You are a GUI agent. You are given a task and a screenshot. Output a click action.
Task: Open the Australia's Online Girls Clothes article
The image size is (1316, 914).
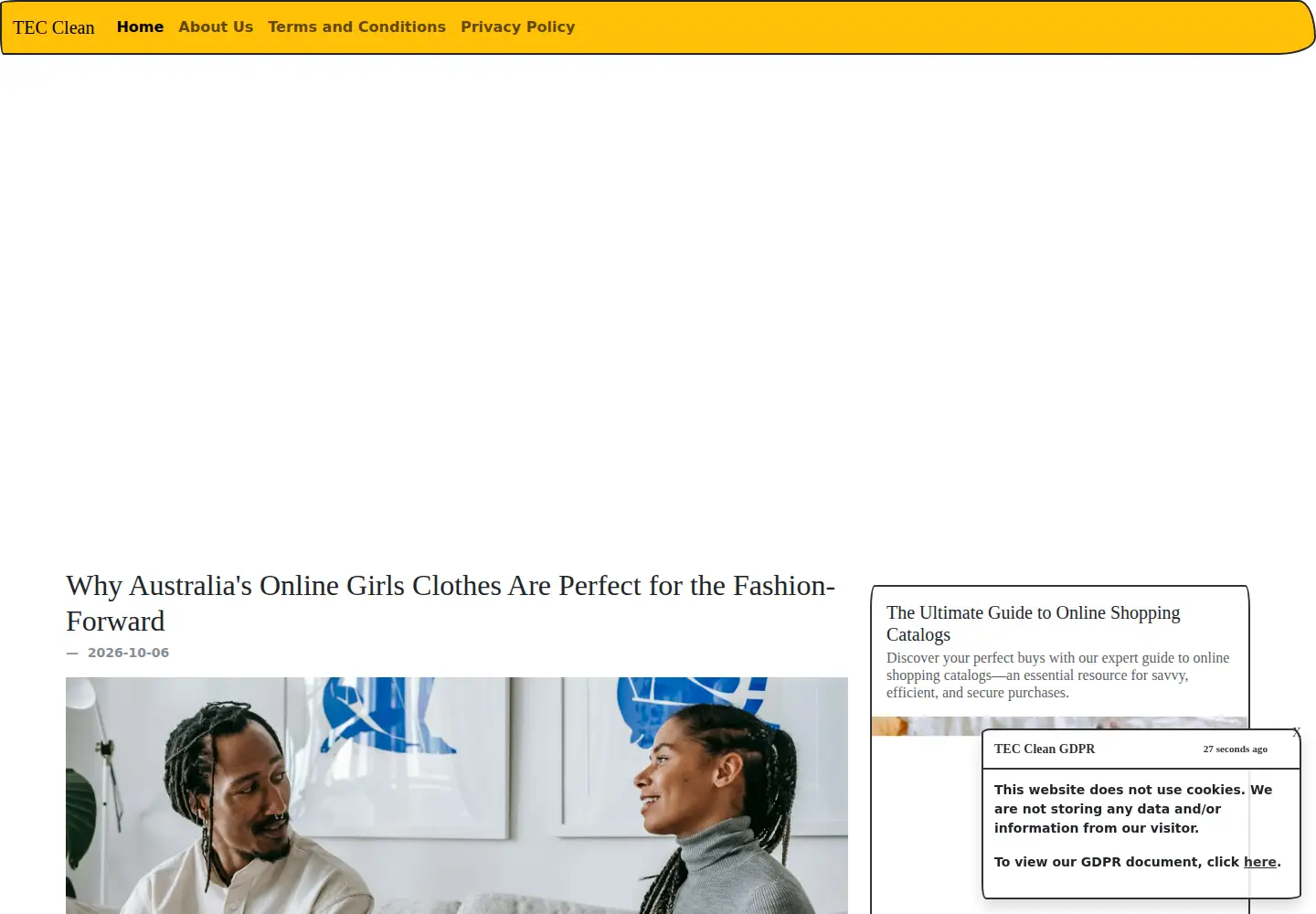[451, 603]
